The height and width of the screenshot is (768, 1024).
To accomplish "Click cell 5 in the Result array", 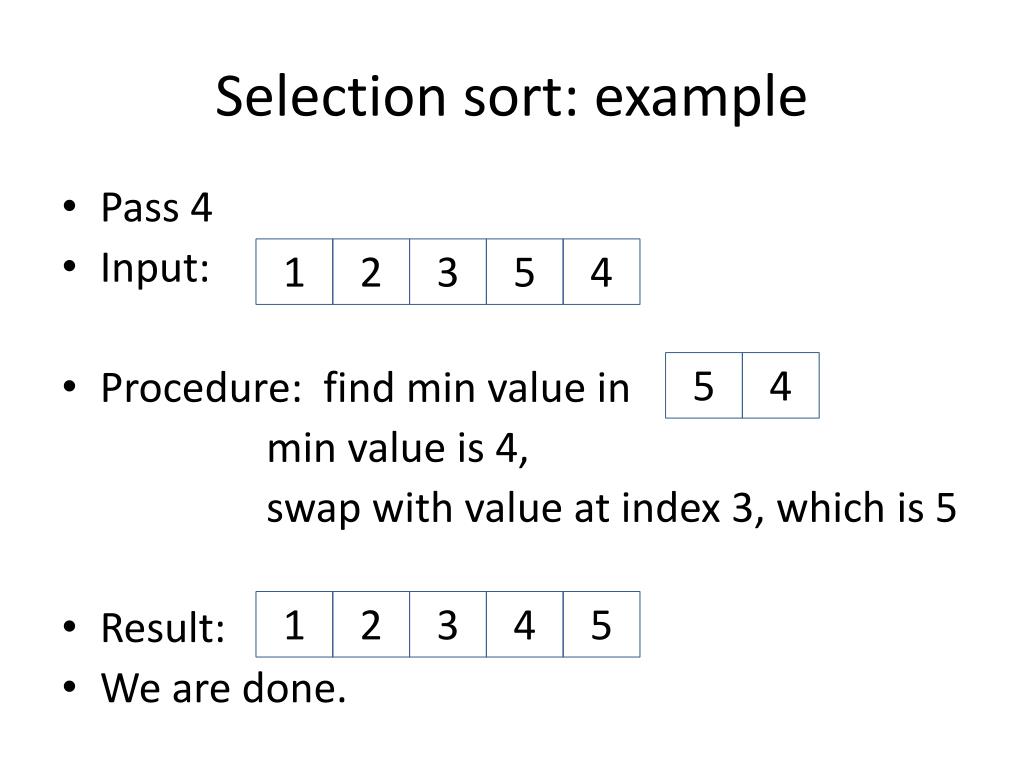I will click(x=601, y=625).
